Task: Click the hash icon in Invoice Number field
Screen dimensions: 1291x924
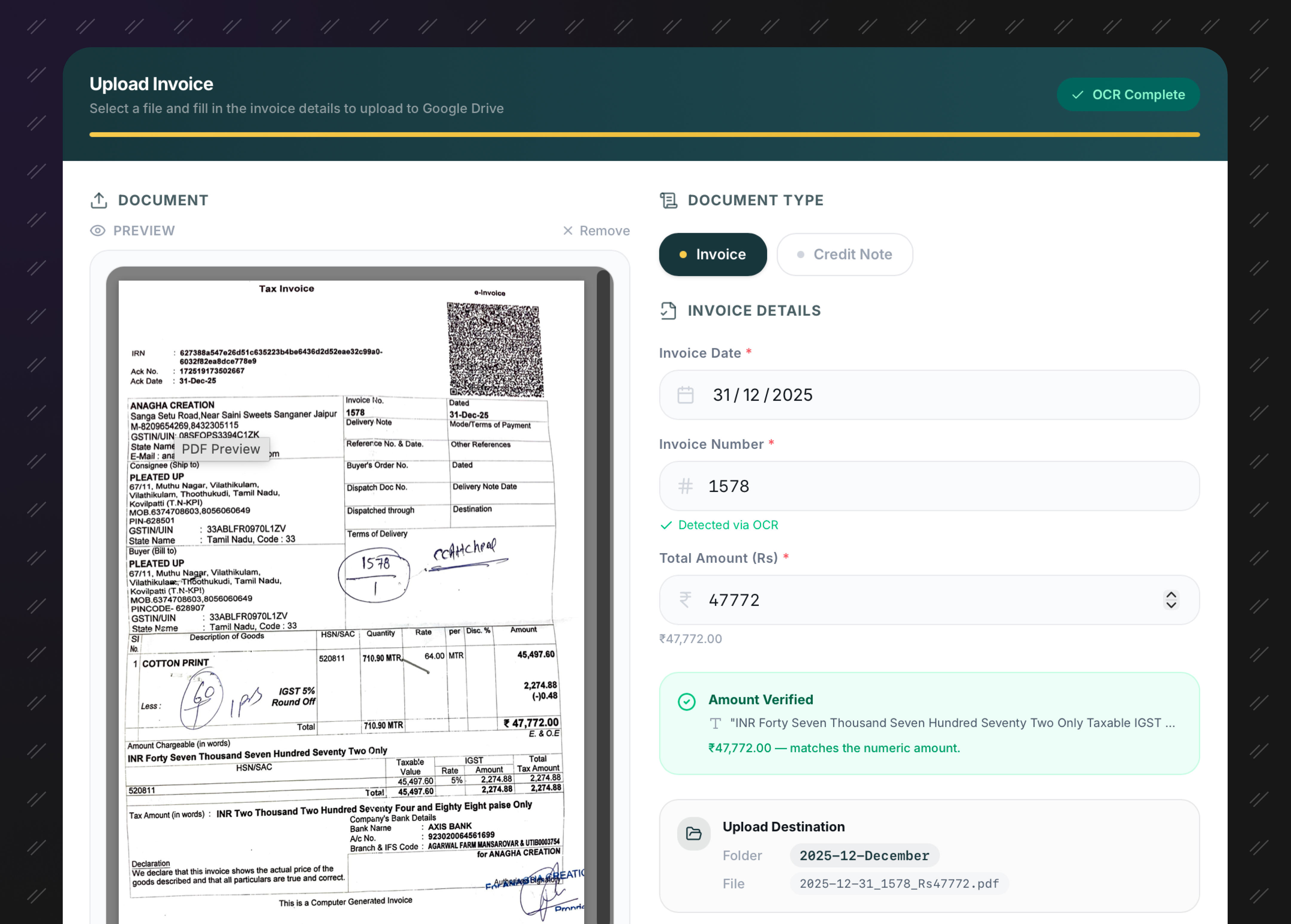Action: click(x=686, y=486)
